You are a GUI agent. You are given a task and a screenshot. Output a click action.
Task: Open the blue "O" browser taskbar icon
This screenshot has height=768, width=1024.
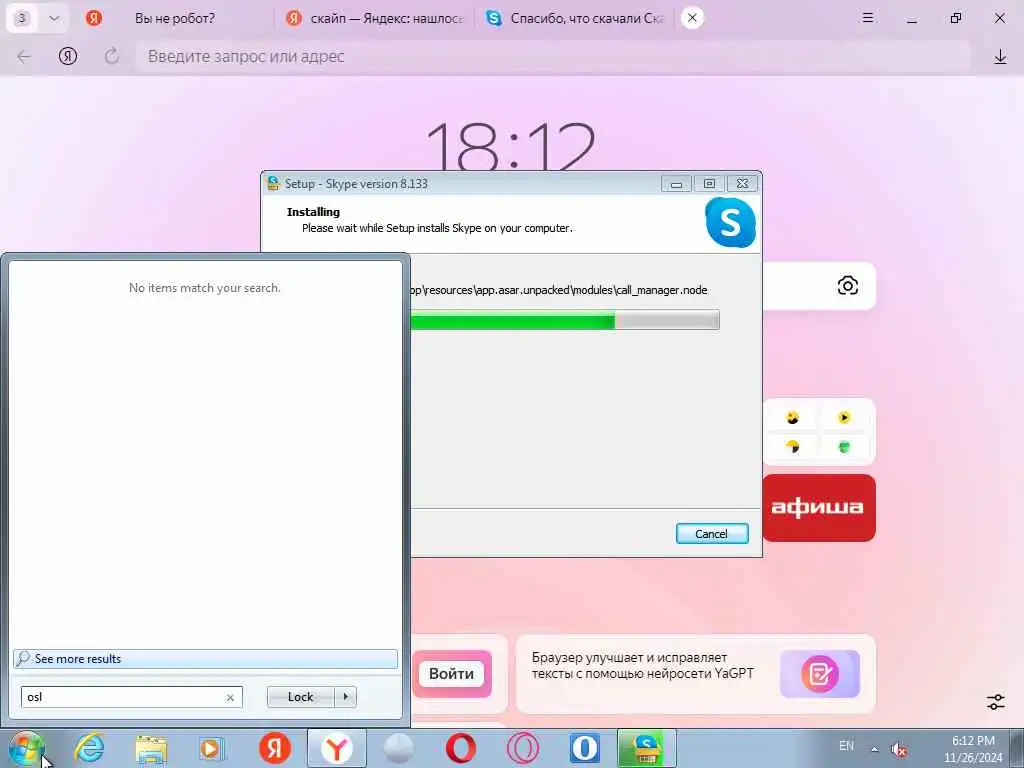pos(584,748)
